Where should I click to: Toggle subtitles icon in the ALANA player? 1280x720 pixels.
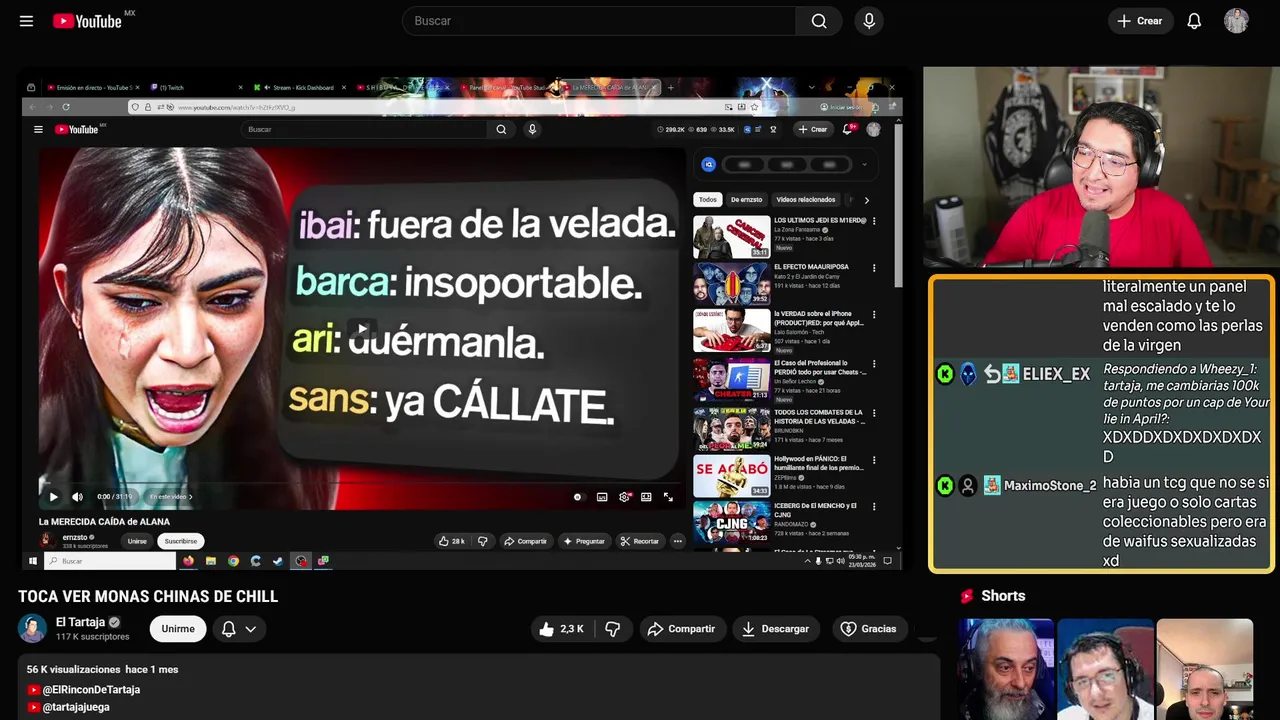pos(602,497)
